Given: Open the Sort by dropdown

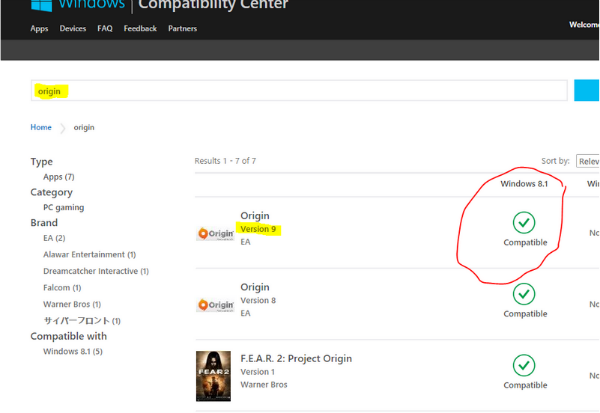Looking at the screenshot, I should pos(588,161).
